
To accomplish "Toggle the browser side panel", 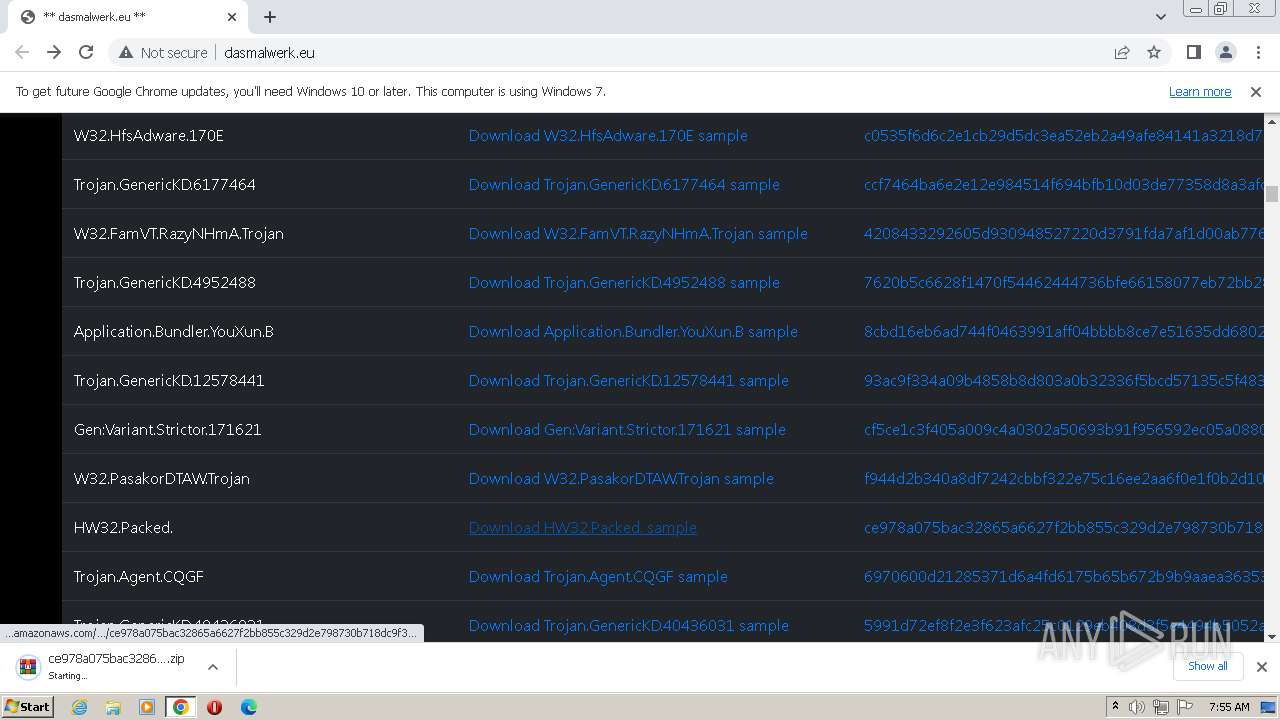I will pyautogui.click(x=1193, y=52).
